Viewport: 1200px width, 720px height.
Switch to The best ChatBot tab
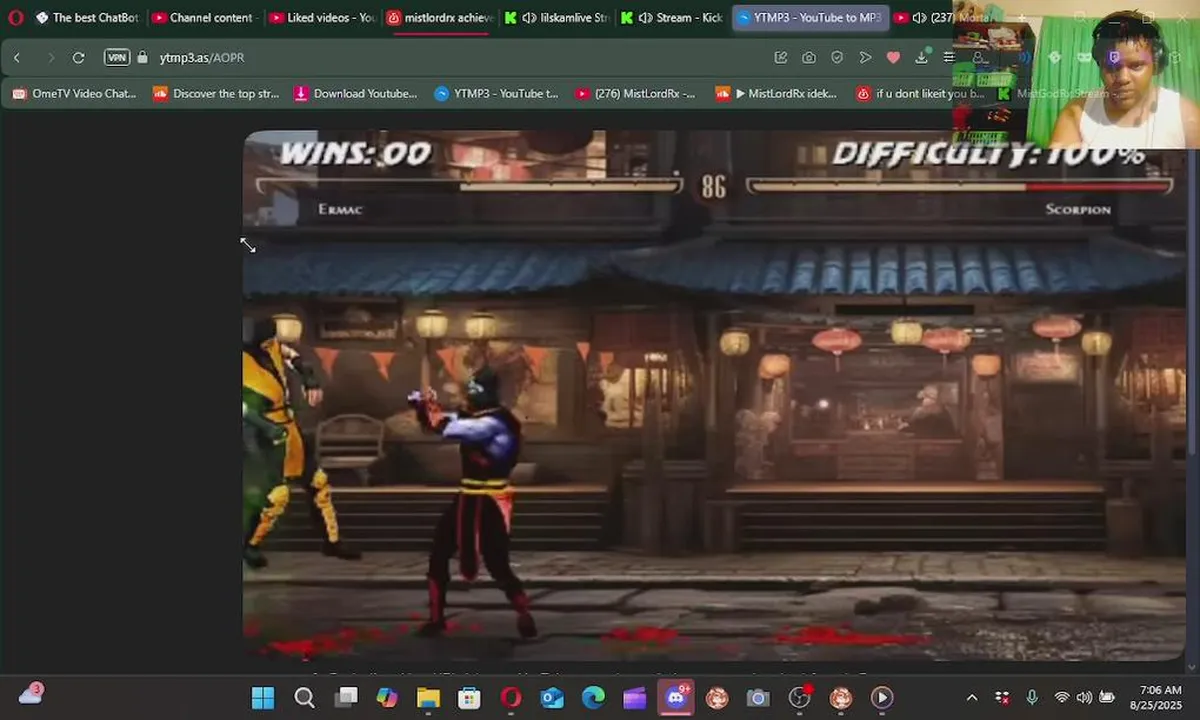pyautogui.click(x=88, y=18)
